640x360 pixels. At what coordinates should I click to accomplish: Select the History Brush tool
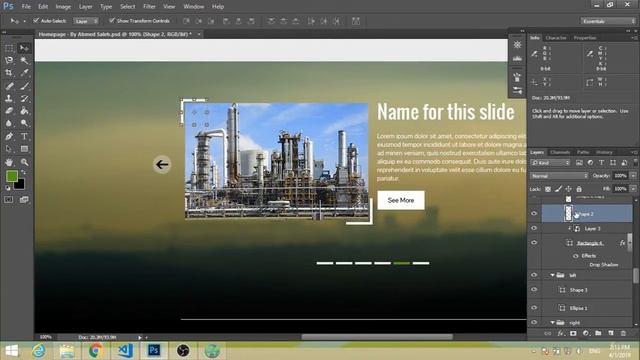[x=24, y=98]
